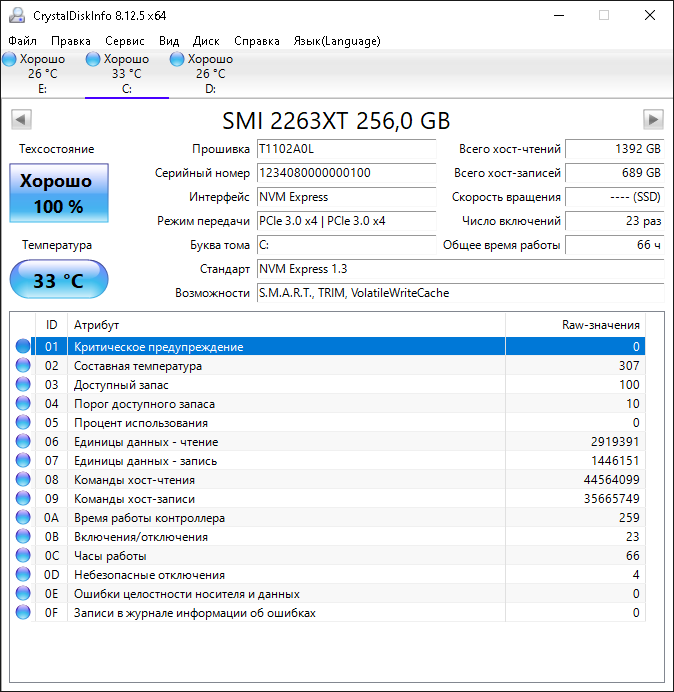Click the Интерфейс field NVM Express

[346, 197]
